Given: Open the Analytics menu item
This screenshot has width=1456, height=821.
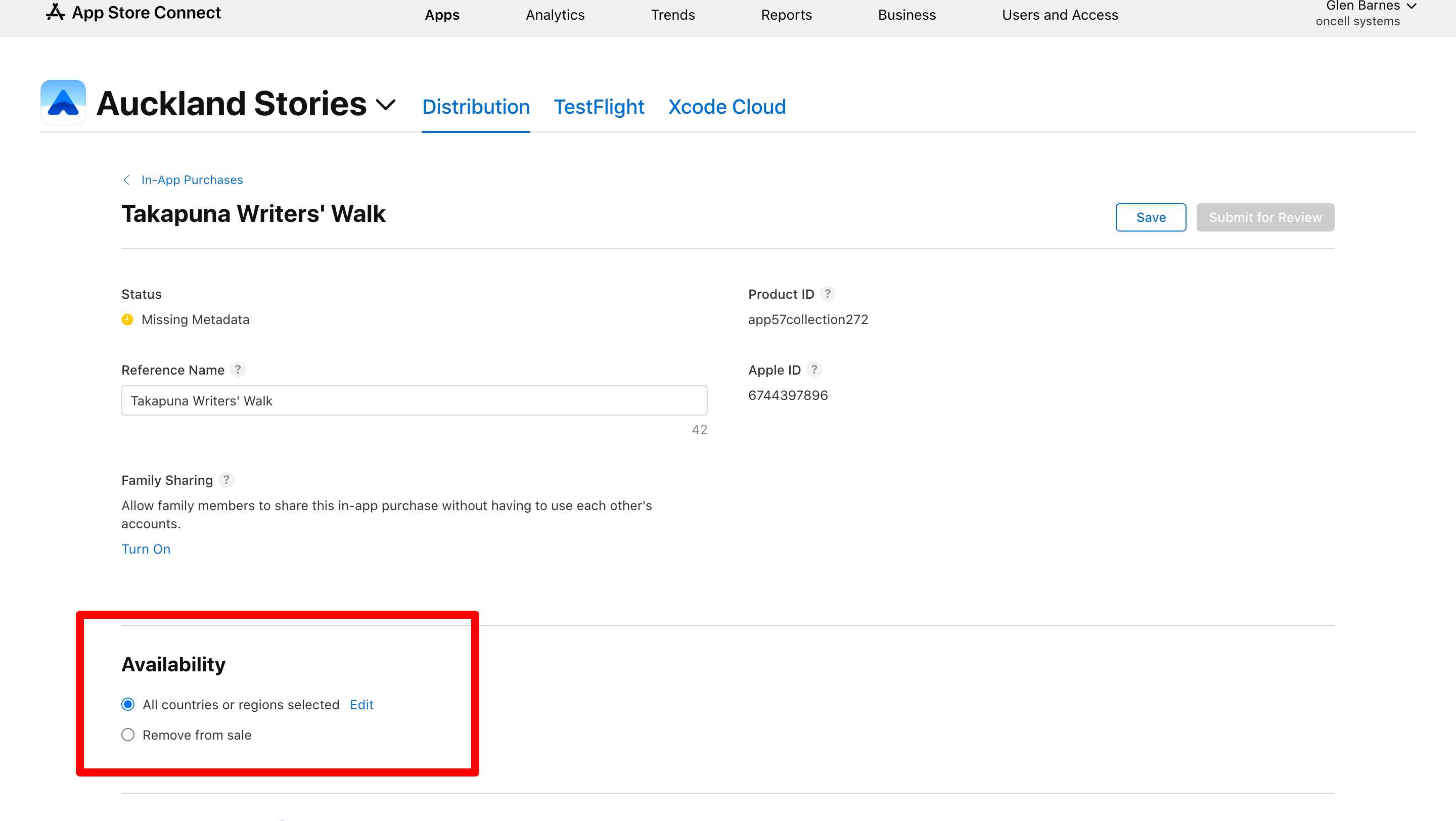Looking at the screenshot, I should [555, 15].
